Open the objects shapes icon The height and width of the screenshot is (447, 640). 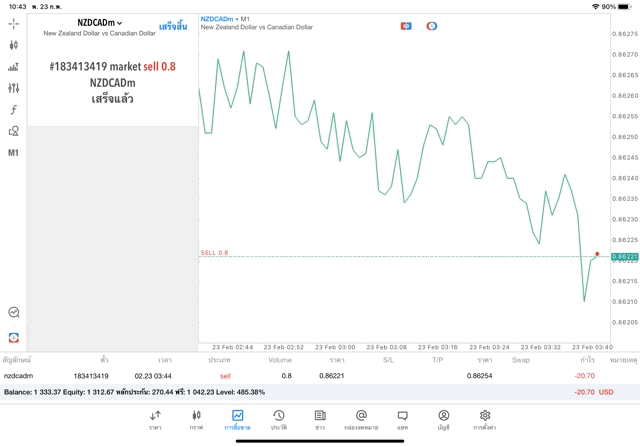tap(13, 131)
